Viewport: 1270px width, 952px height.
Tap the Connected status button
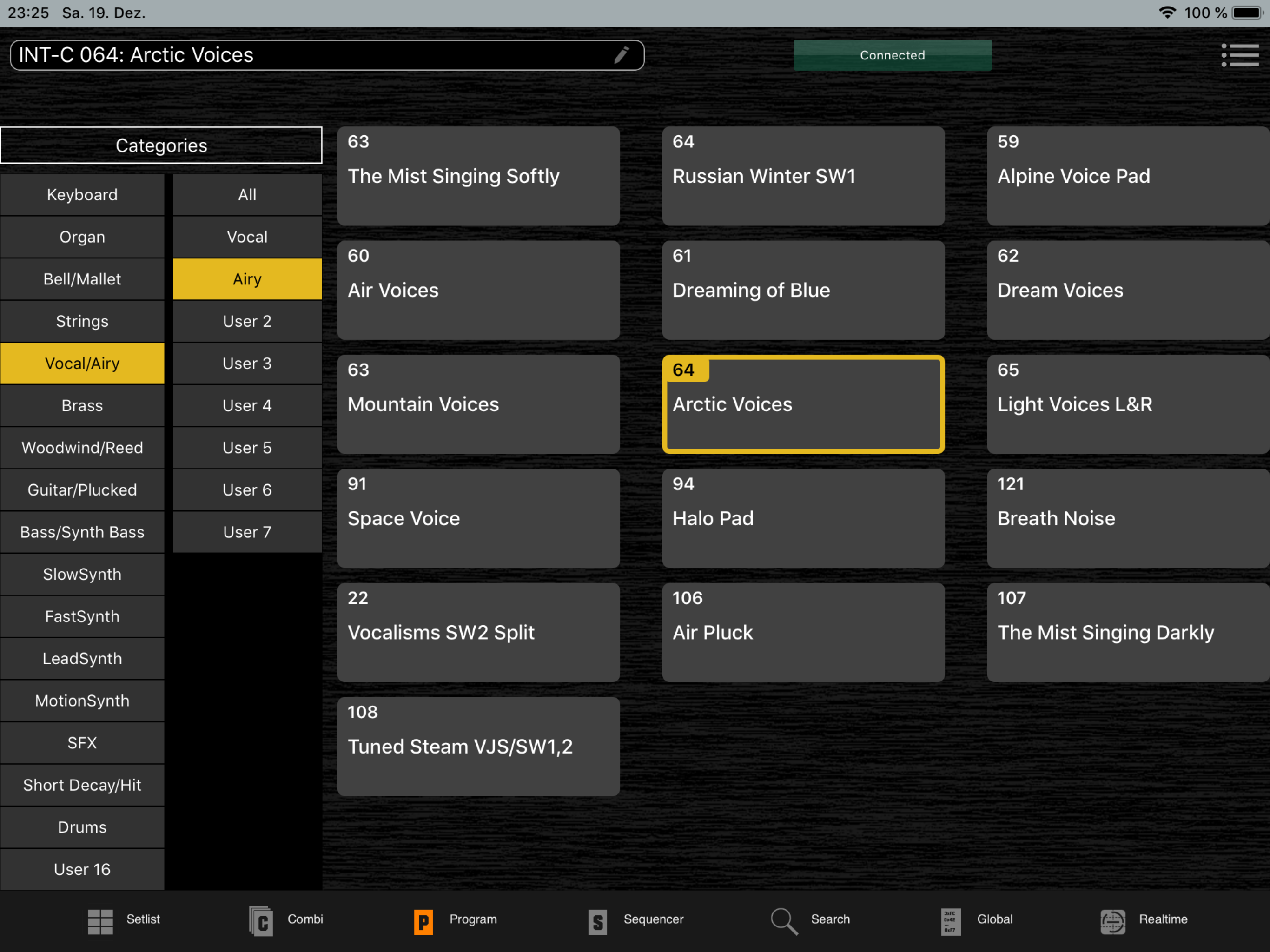click(892, 55)
